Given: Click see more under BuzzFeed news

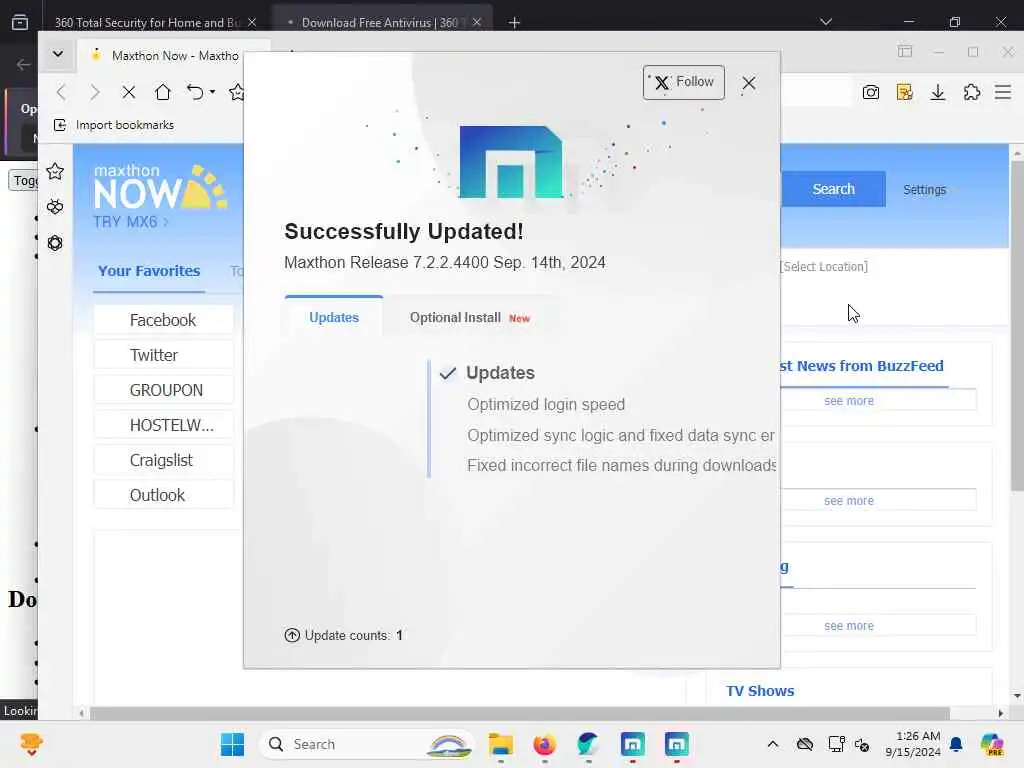Looking at the screenshot, I should (x=848, y=401).
